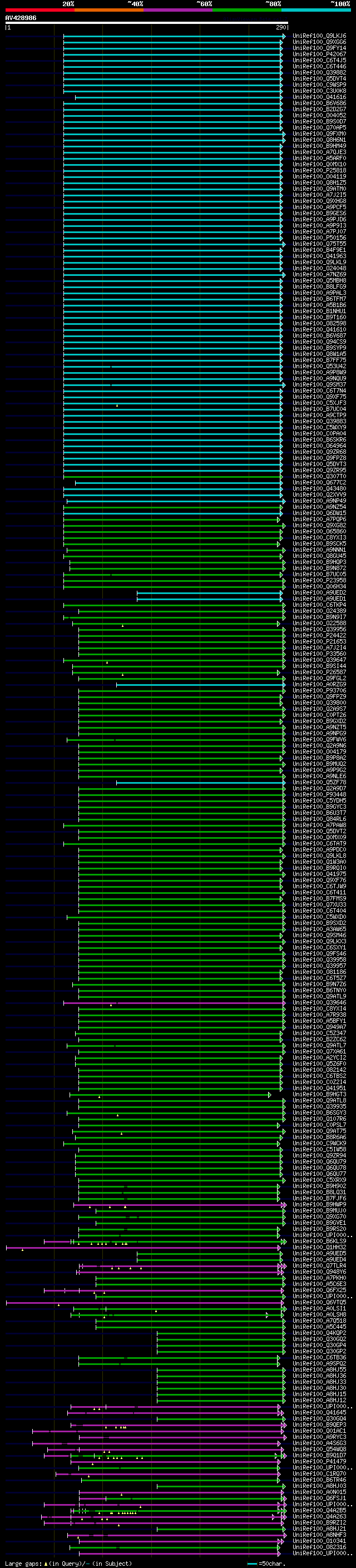Viewport: 356px width, 1568px height.
Task: Select the UniRef100_A7PQP6 label
Action: 319,519
